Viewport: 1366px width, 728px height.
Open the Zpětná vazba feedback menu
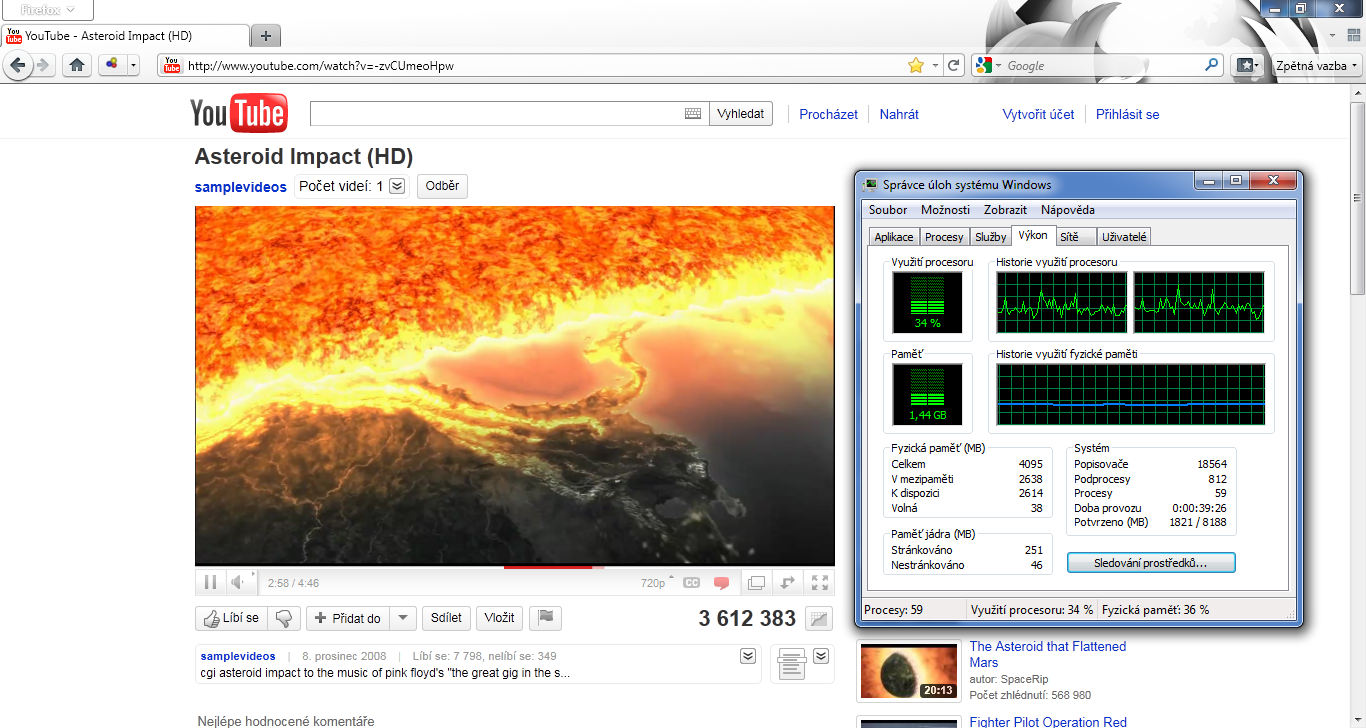(1317, 65)
